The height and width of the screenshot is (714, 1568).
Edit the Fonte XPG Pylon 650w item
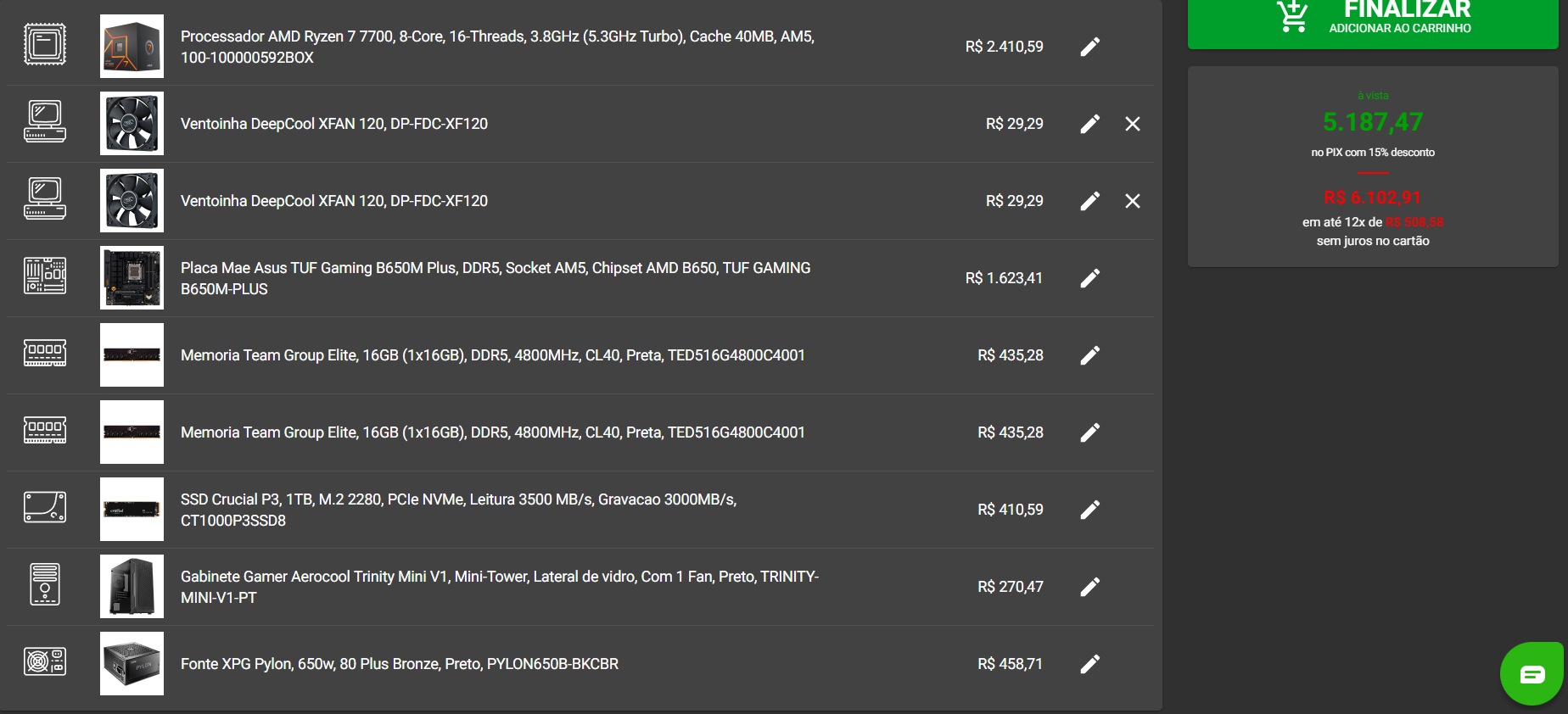point(1090,664)
